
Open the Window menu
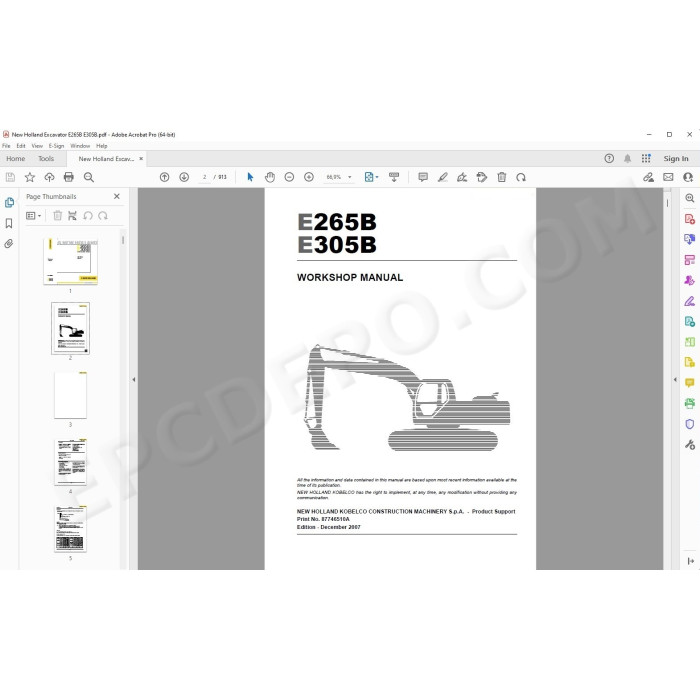[x=80, y=146]
